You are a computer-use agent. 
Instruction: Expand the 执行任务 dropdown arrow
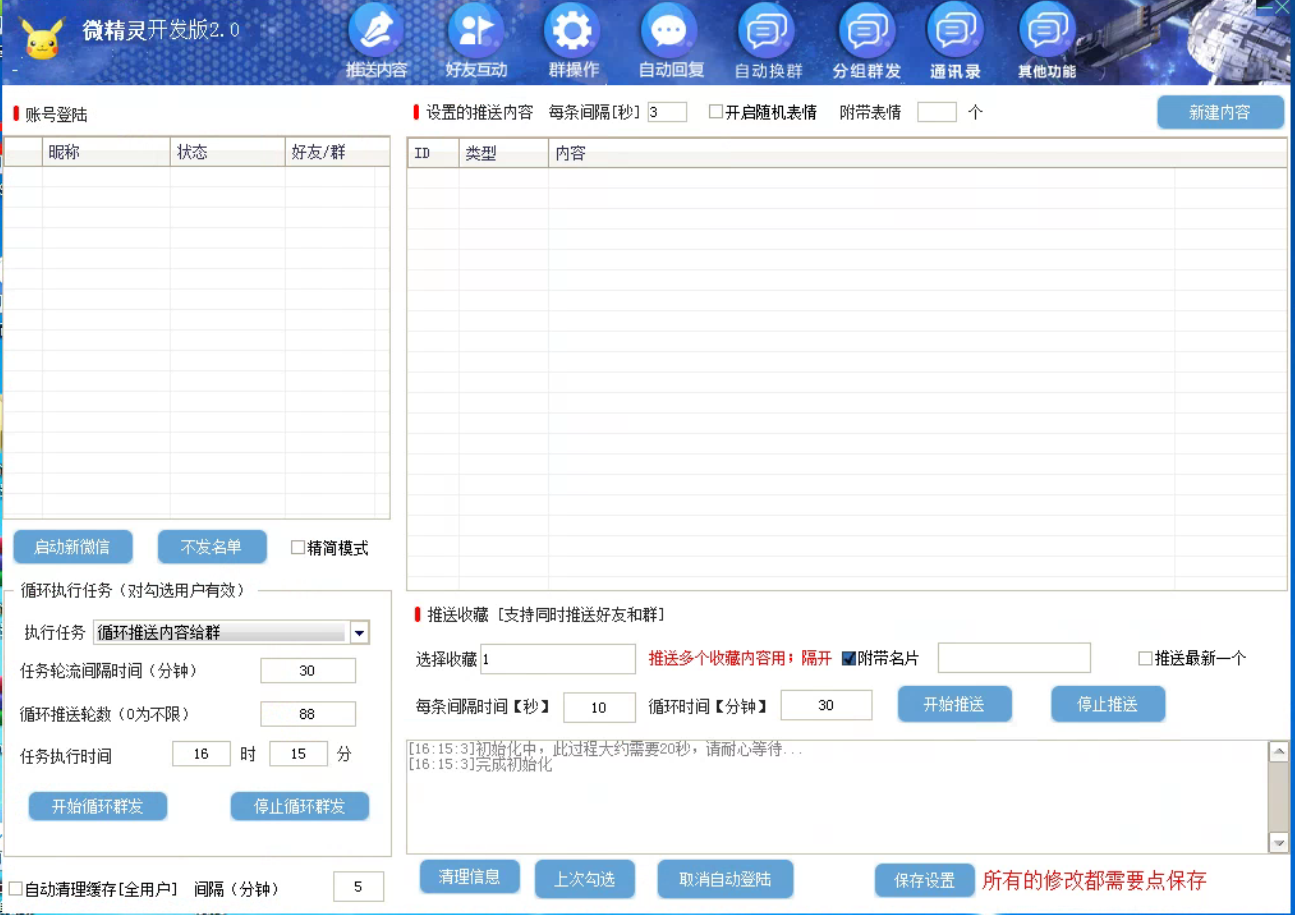[x=359, y=633]
